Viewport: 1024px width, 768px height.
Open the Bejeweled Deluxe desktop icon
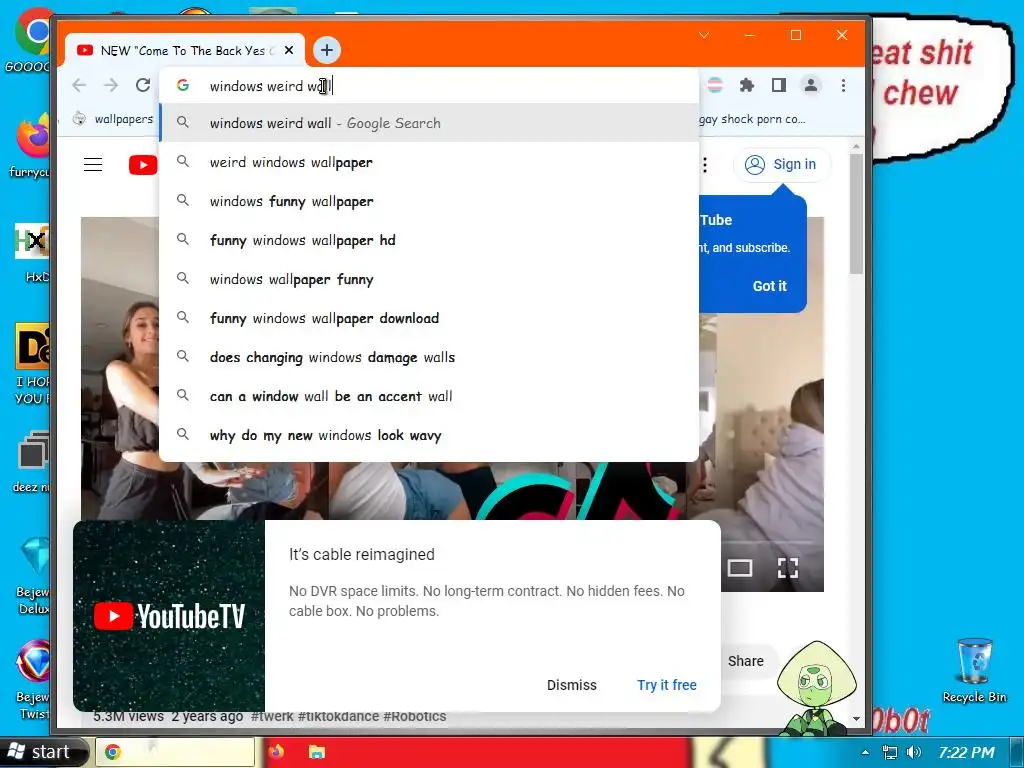click(x=34, y=576)
